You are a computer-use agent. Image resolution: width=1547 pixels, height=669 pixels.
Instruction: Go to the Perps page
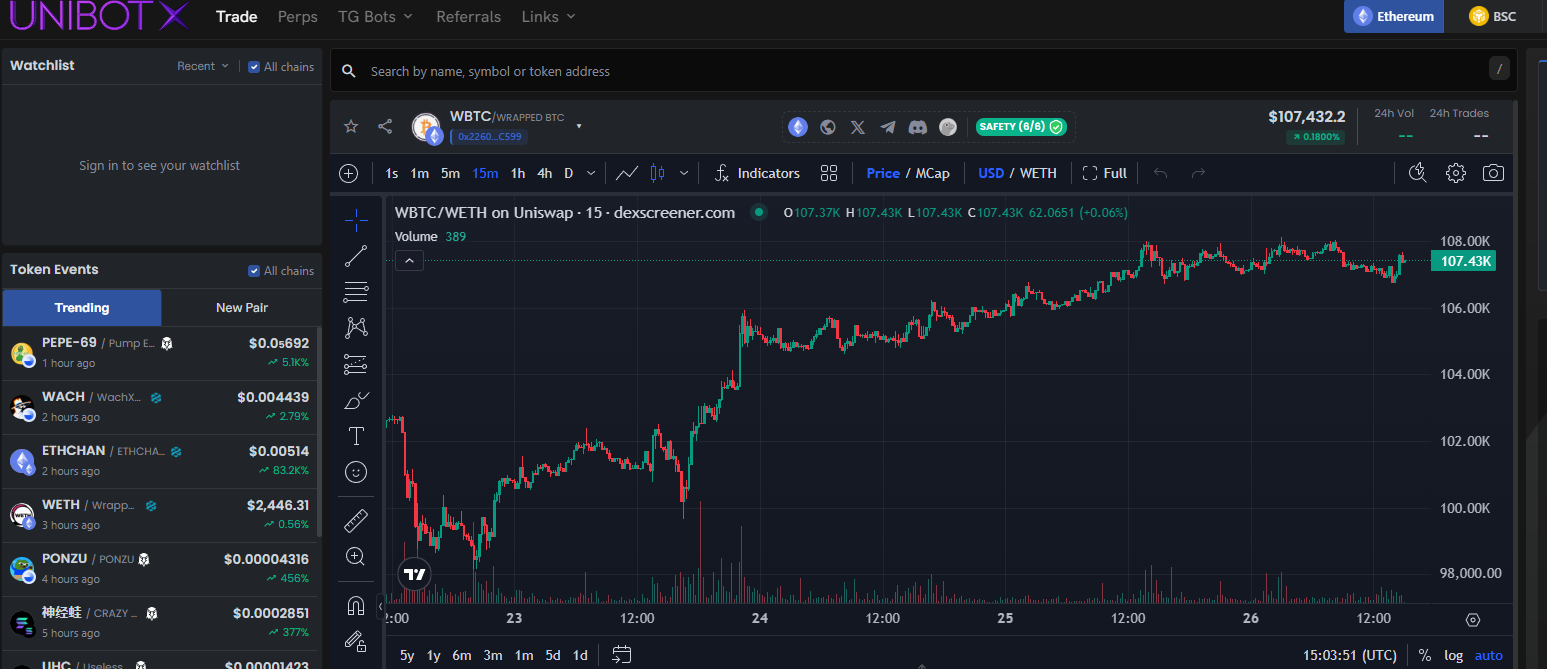(x=298, y=17)
